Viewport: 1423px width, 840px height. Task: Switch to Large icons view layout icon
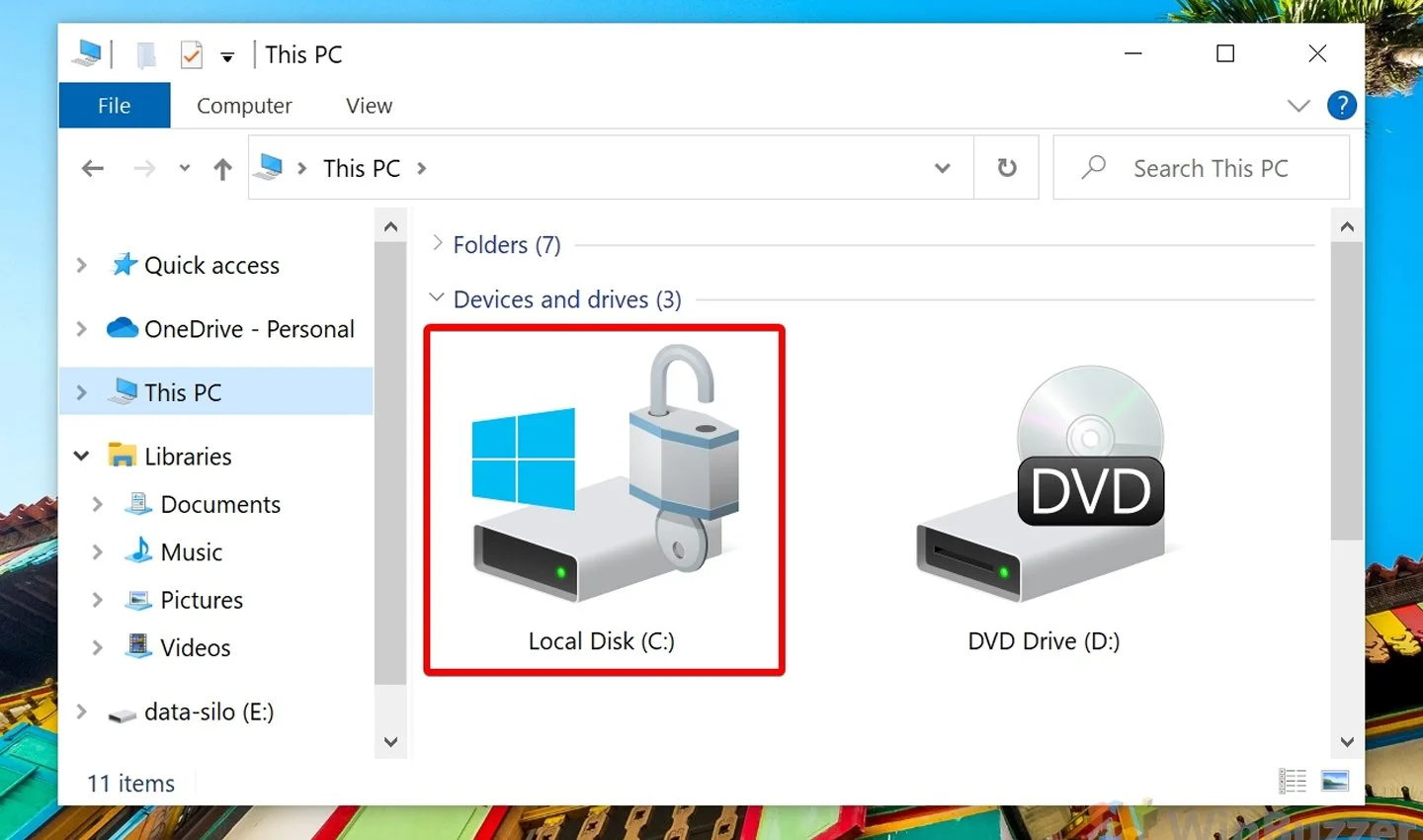point(1335,782)
